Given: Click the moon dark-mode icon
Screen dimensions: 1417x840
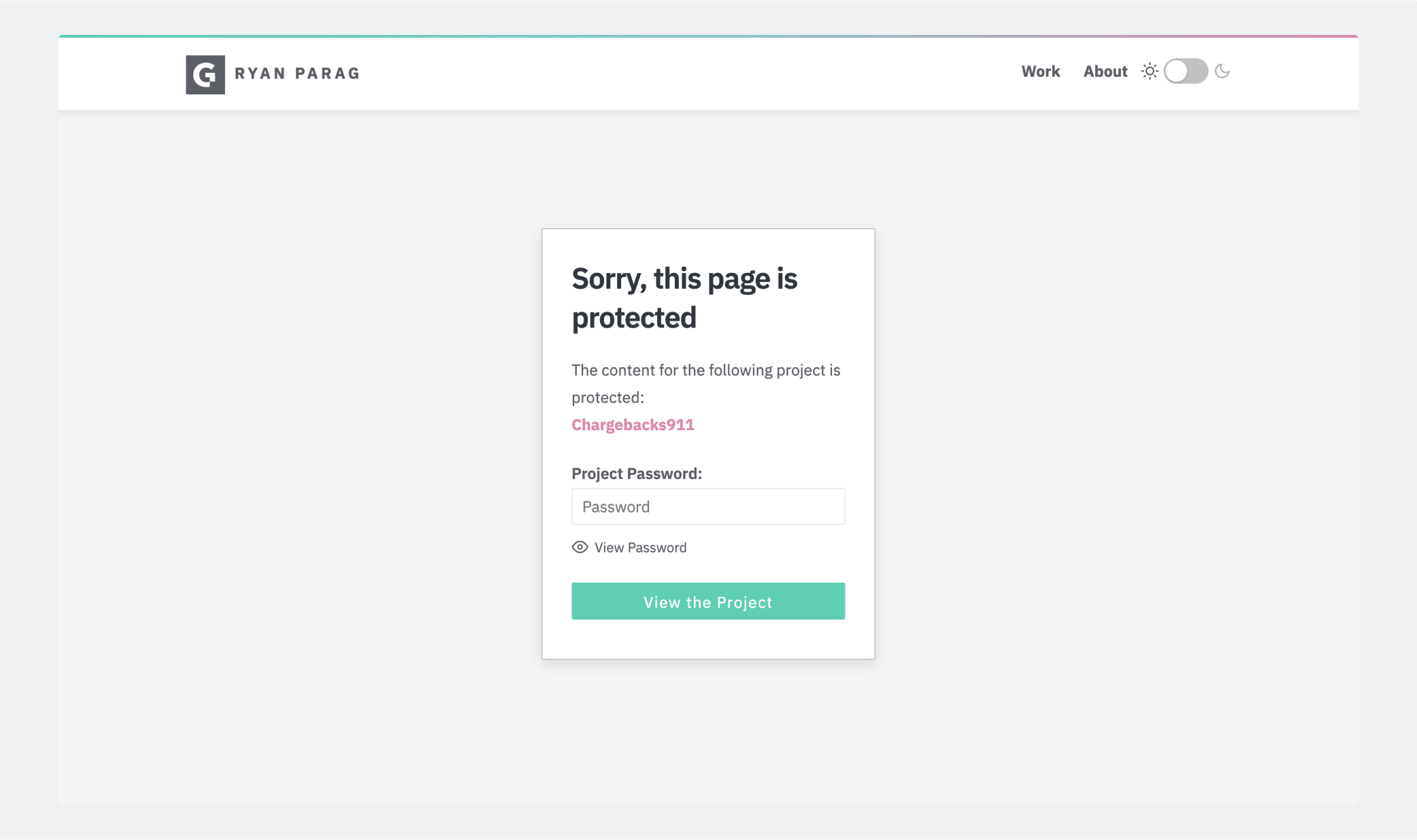Looking at the screenshot, I should click(x=1222, y=72).
